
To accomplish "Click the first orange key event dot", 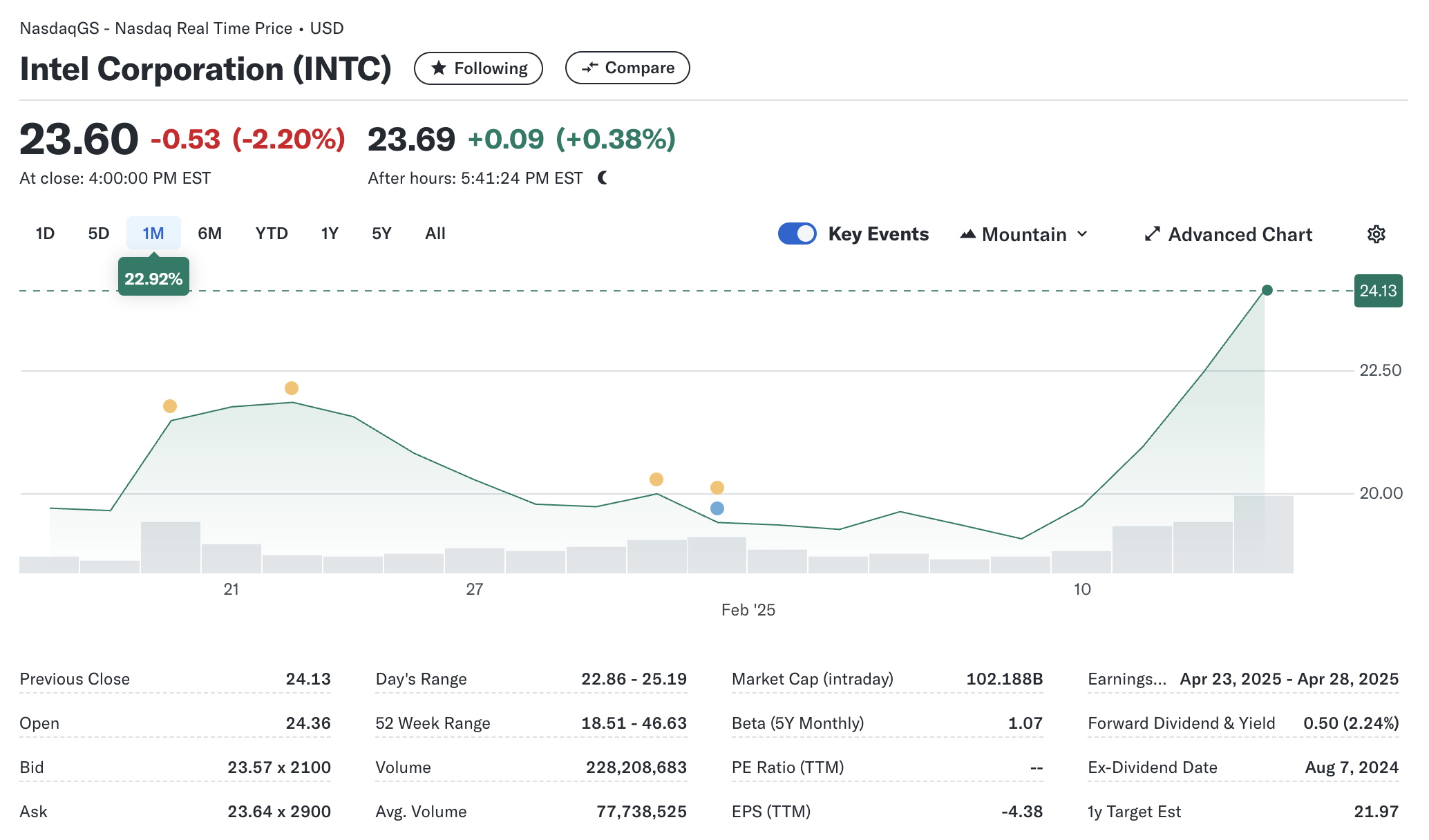I will 170,406.
